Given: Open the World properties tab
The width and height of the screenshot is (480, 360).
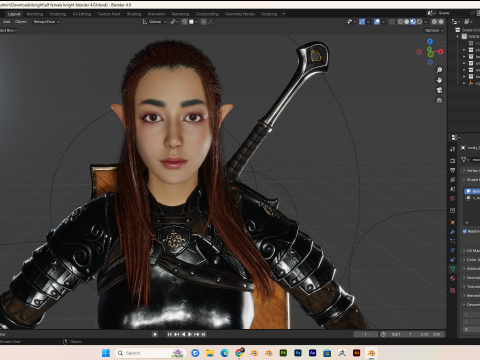Looking at the screenshot, I should click(452, 198).
